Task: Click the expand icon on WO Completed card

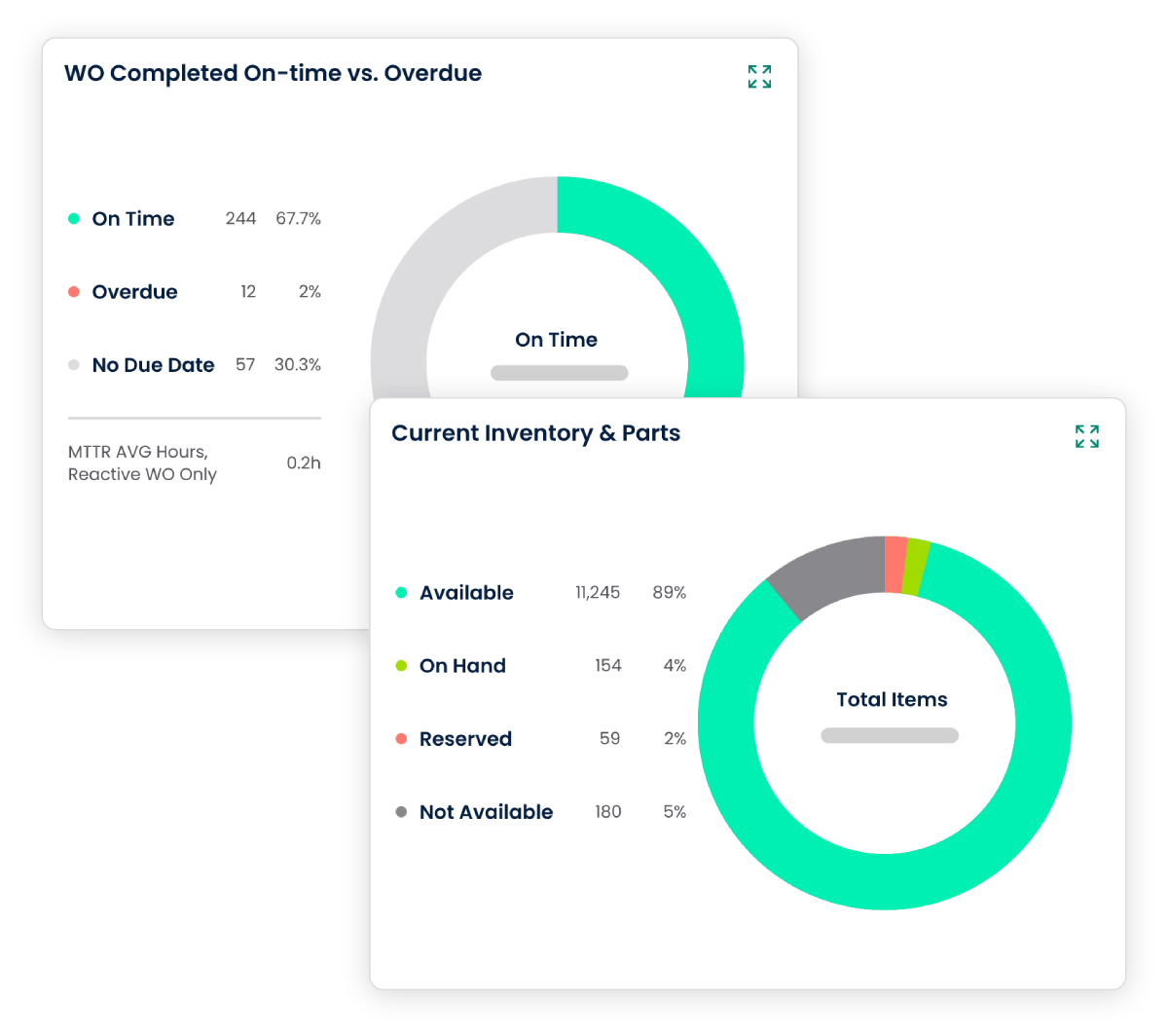Action: [759, 77]
